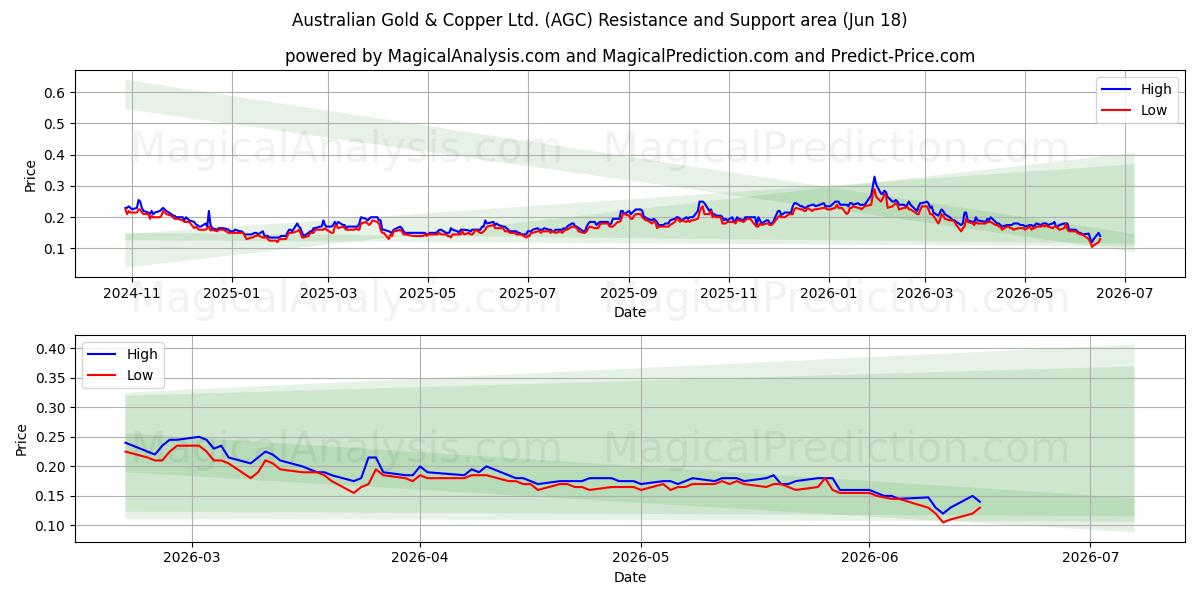This screenshot has width=1200, height=600.
Task: Click the '2026-03' tick label on the bottom chart
Action: [192, 558]
